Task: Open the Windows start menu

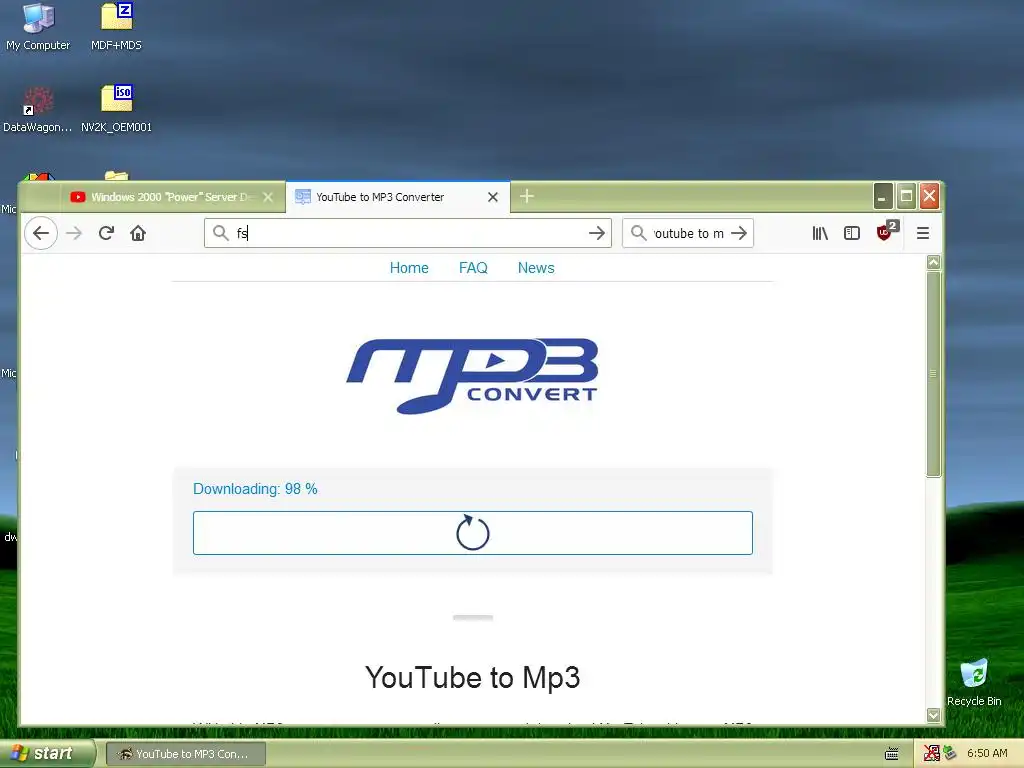Action: [x=46, y=753]
